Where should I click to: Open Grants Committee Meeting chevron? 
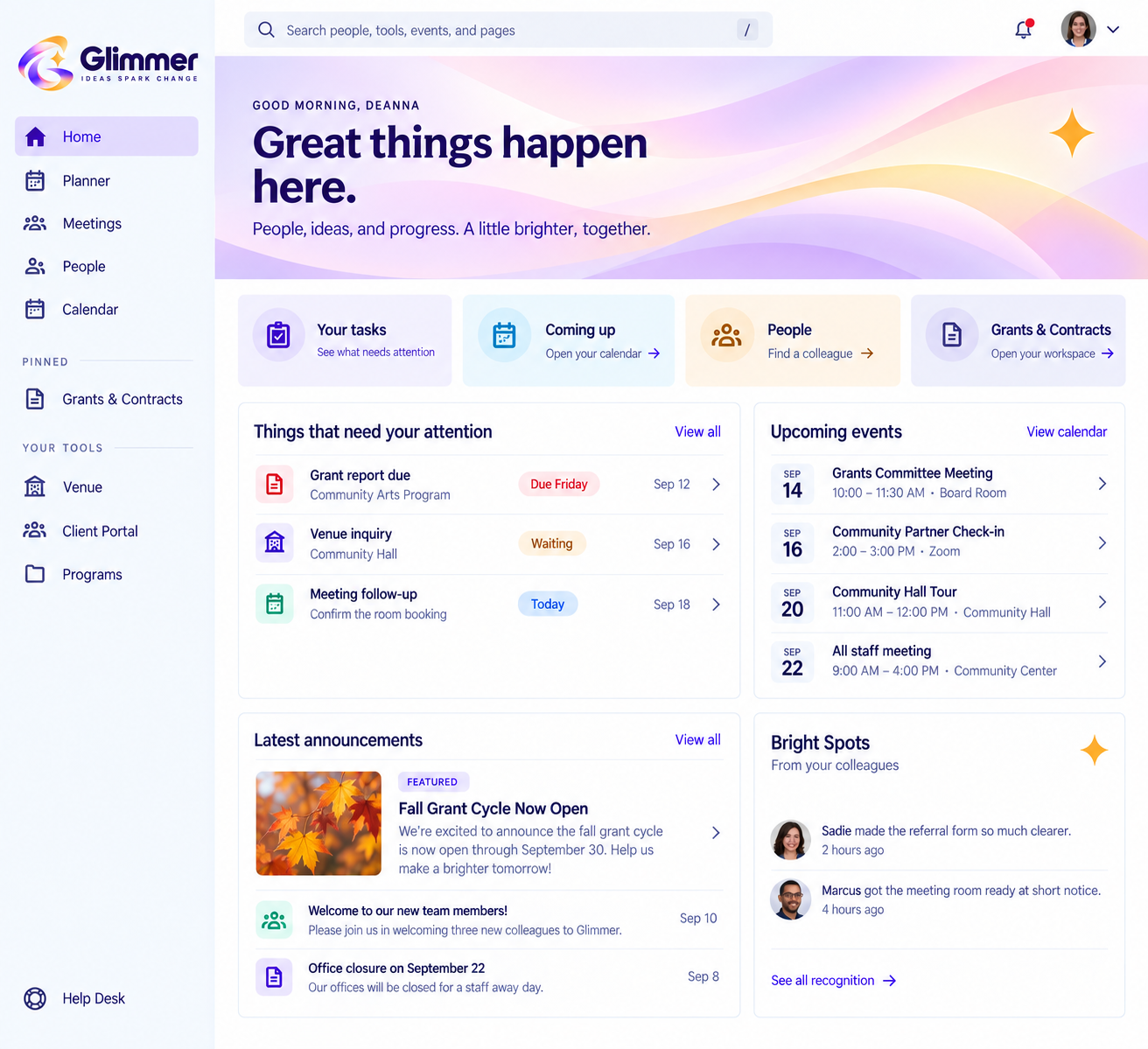pos(1102,483)
